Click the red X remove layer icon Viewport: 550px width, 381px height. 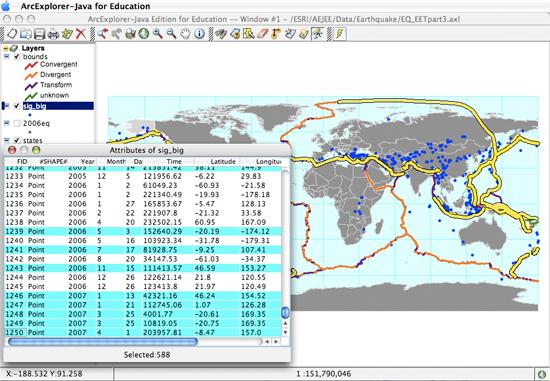81,34
